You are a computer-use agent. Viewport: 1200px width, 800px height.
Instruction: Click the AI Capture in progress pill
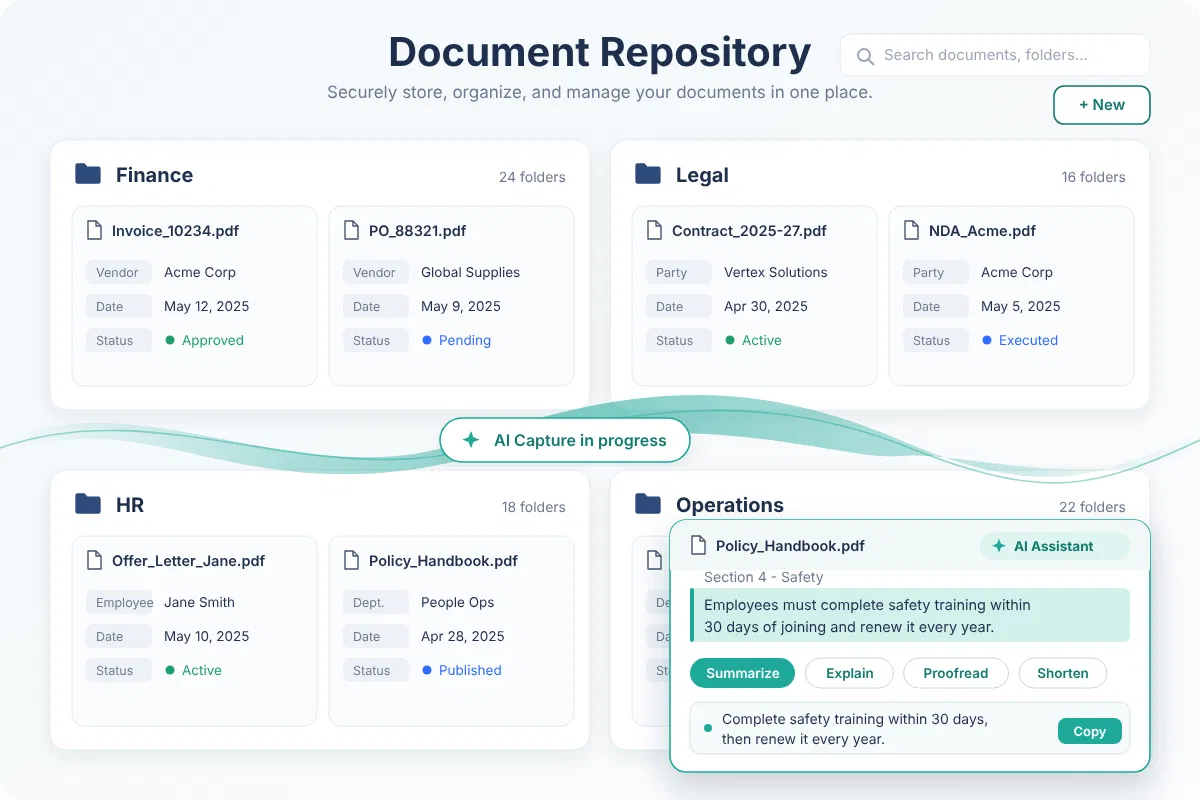[565, 440]
